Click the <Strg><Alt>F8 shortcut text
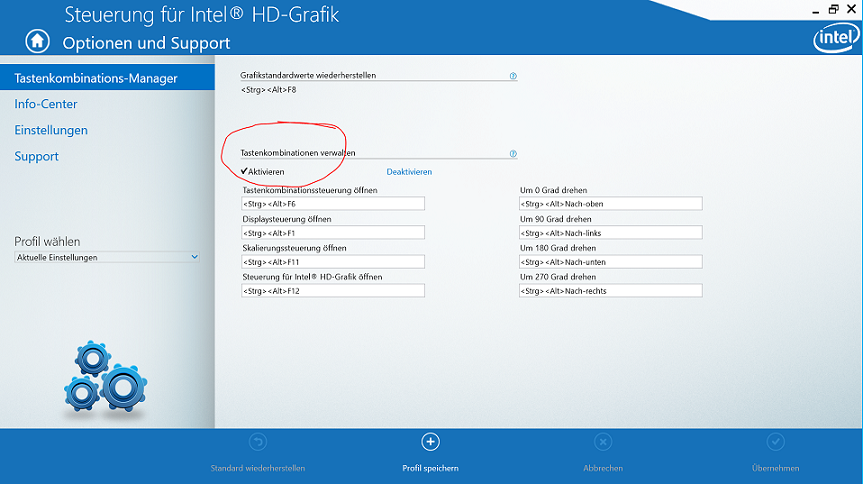The image size is (863, 484). click(x=269, y=90)
